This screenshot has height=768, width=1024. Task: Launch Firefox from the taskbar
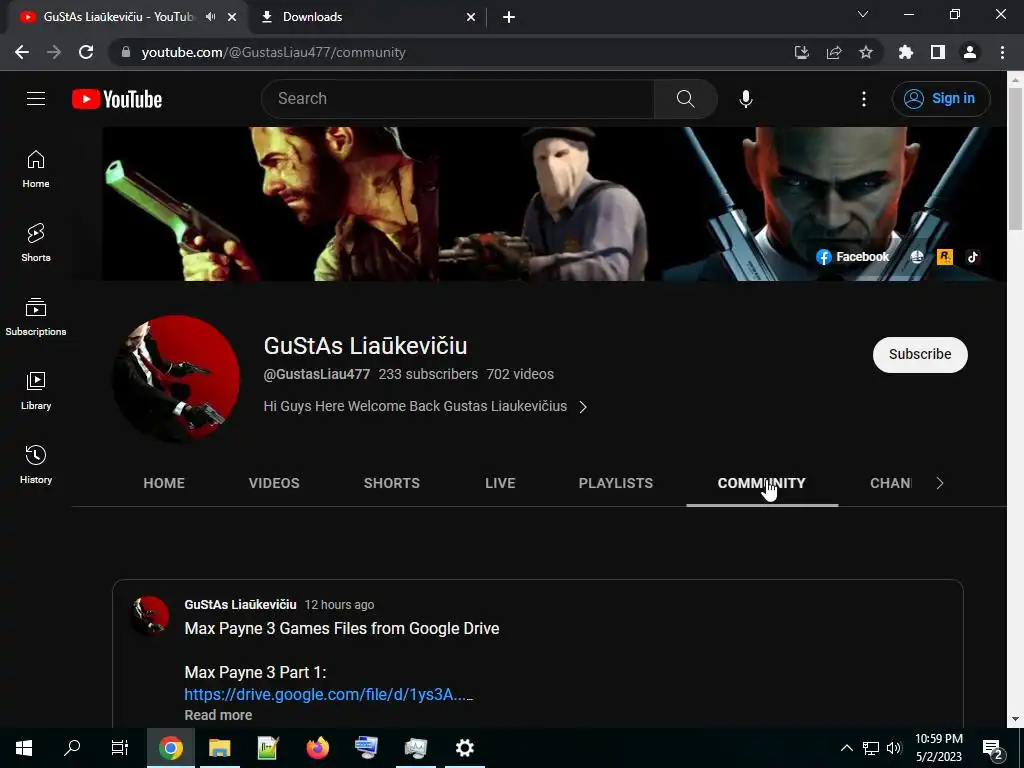point(318,748)
